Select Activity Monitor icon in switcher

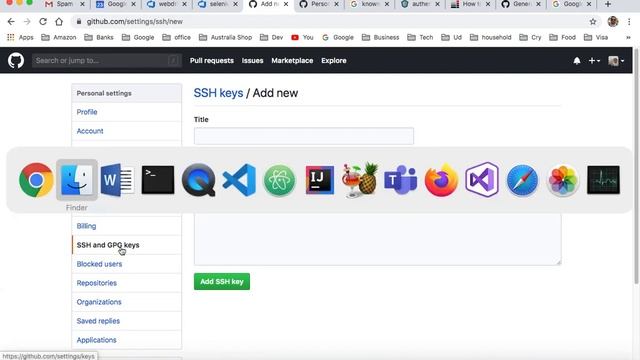tap(603, 180)
